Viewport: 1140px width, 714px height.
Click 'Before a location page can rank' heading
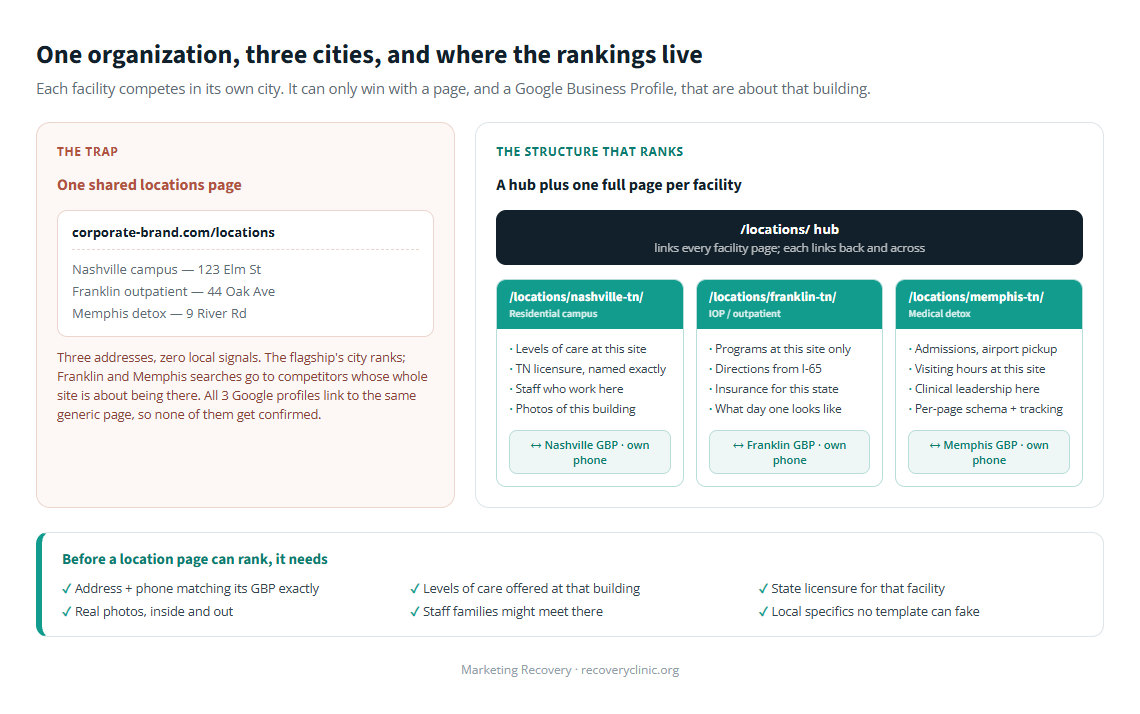click(x=195, y=559)
